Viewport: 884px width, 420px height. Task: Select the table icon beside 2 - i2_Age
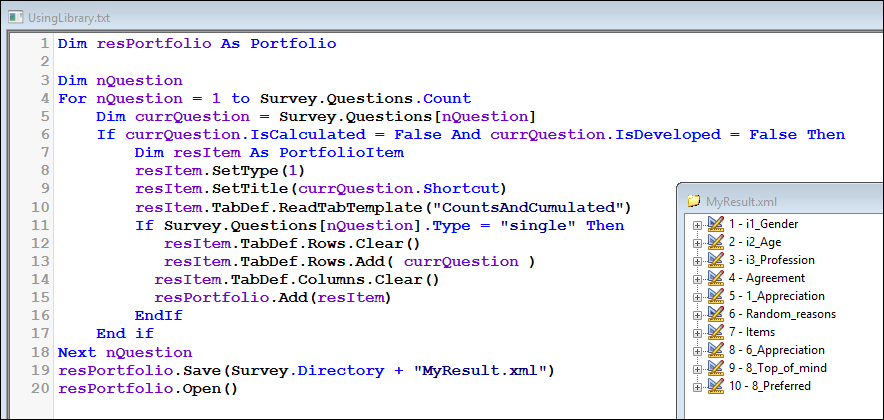[x=715, y=242]
